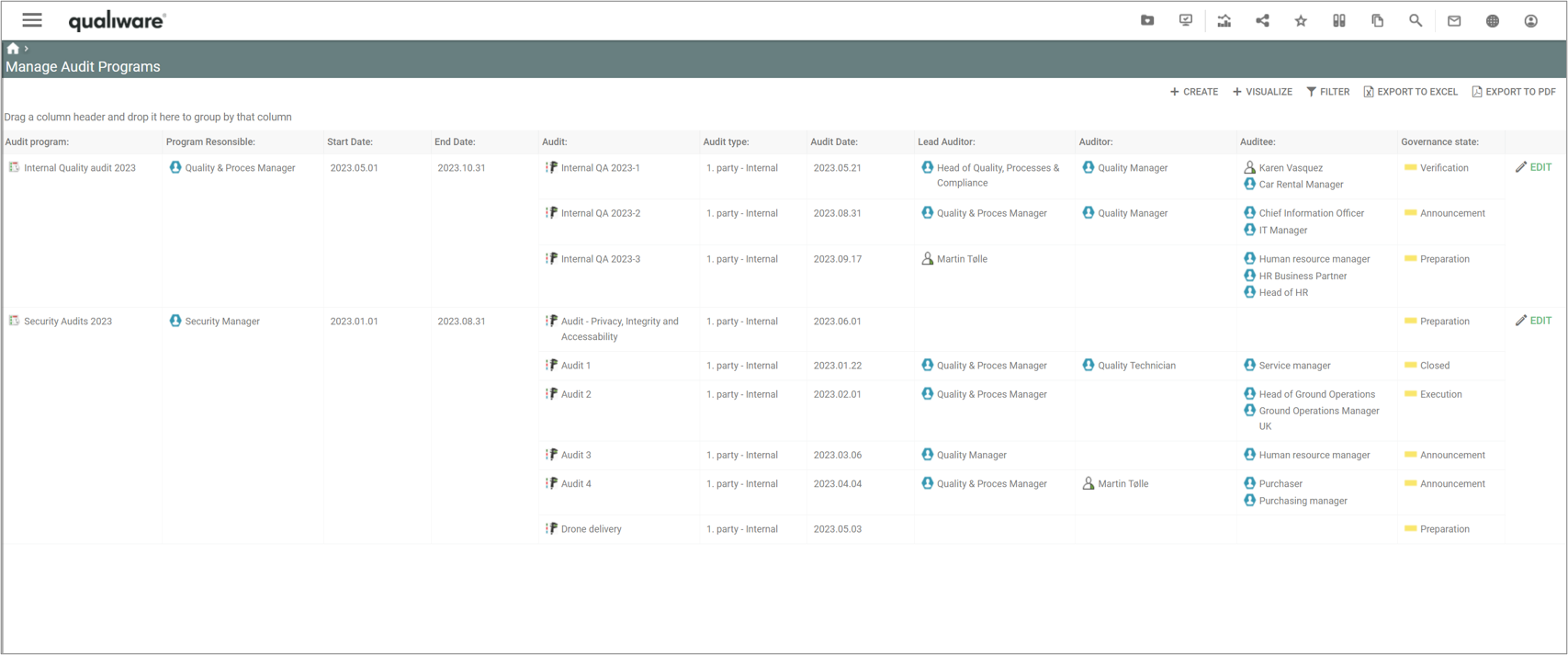The width and height of the screenshot is (1568, 655).
Task: Edit the Internal Quality audit 2023 row
Action: pyautogui.click(x=1533, y=167)
